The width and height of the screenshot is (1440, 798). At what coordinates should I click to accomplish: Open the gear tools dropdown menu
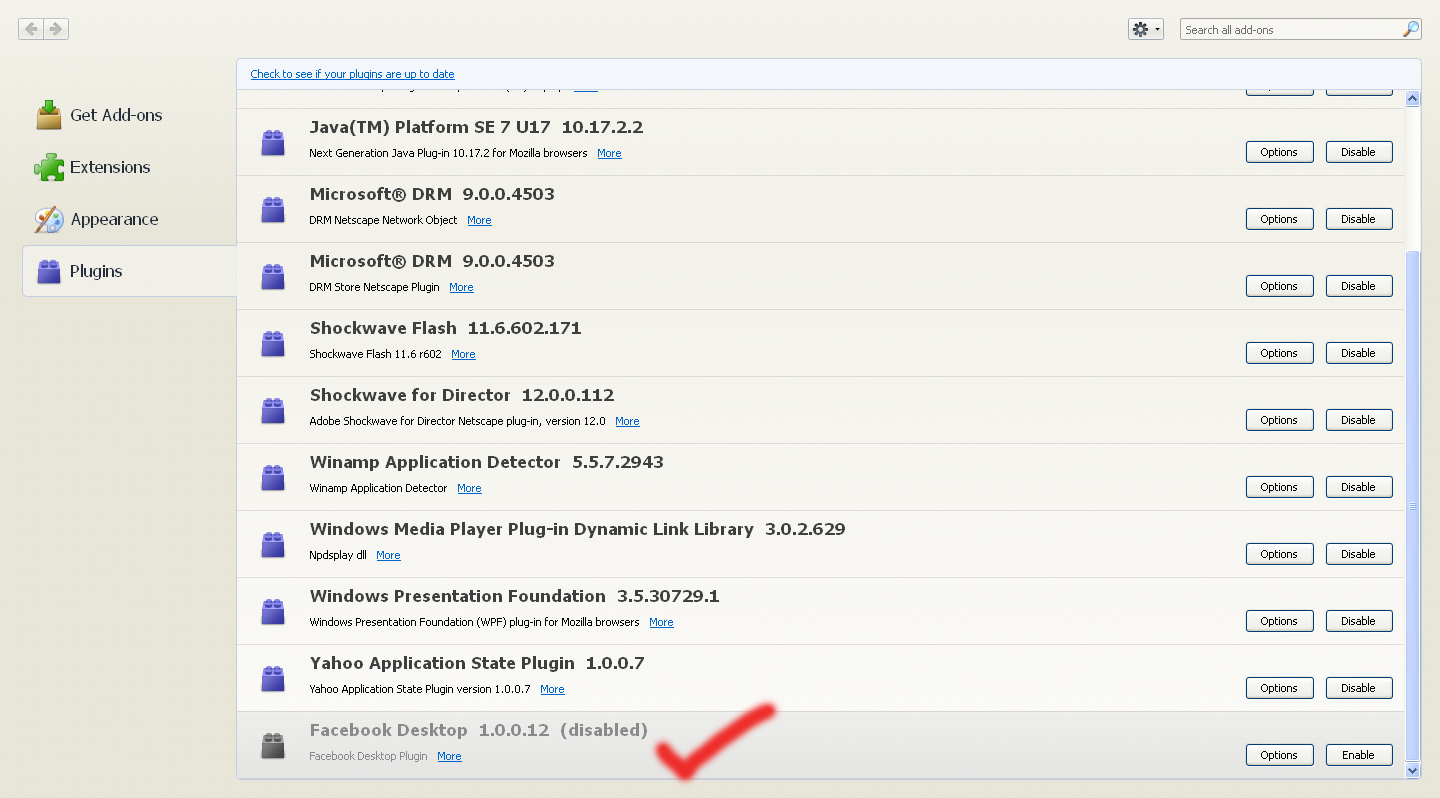(x=1145, y=29)
